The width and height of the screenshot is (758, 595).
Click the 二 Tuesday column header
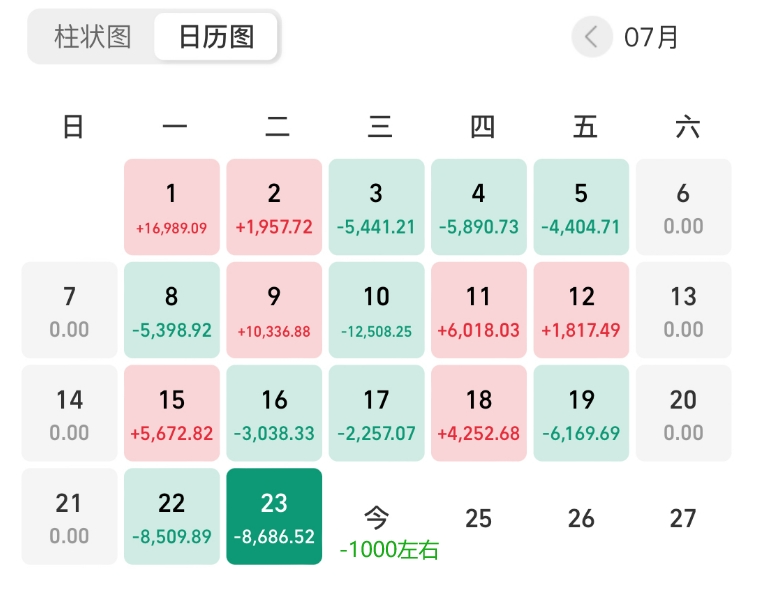277,127
